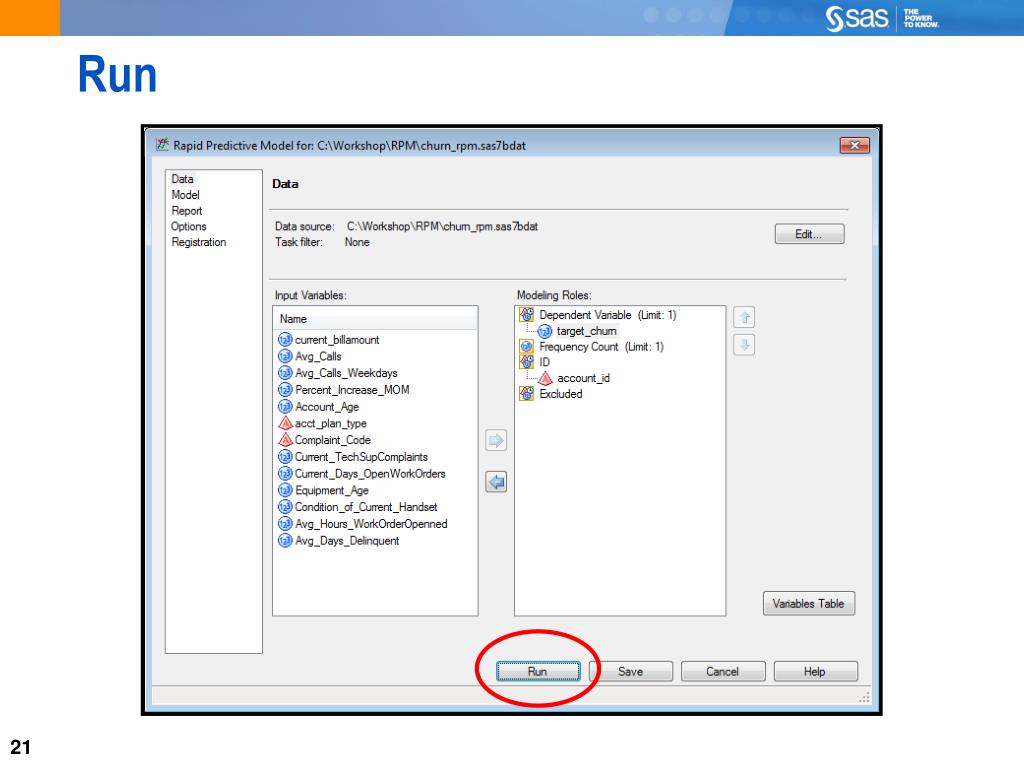The width and height of the screenshot is (1024, 768).
Task: Click Excluded role icon
Action: [x=526, y=393]
